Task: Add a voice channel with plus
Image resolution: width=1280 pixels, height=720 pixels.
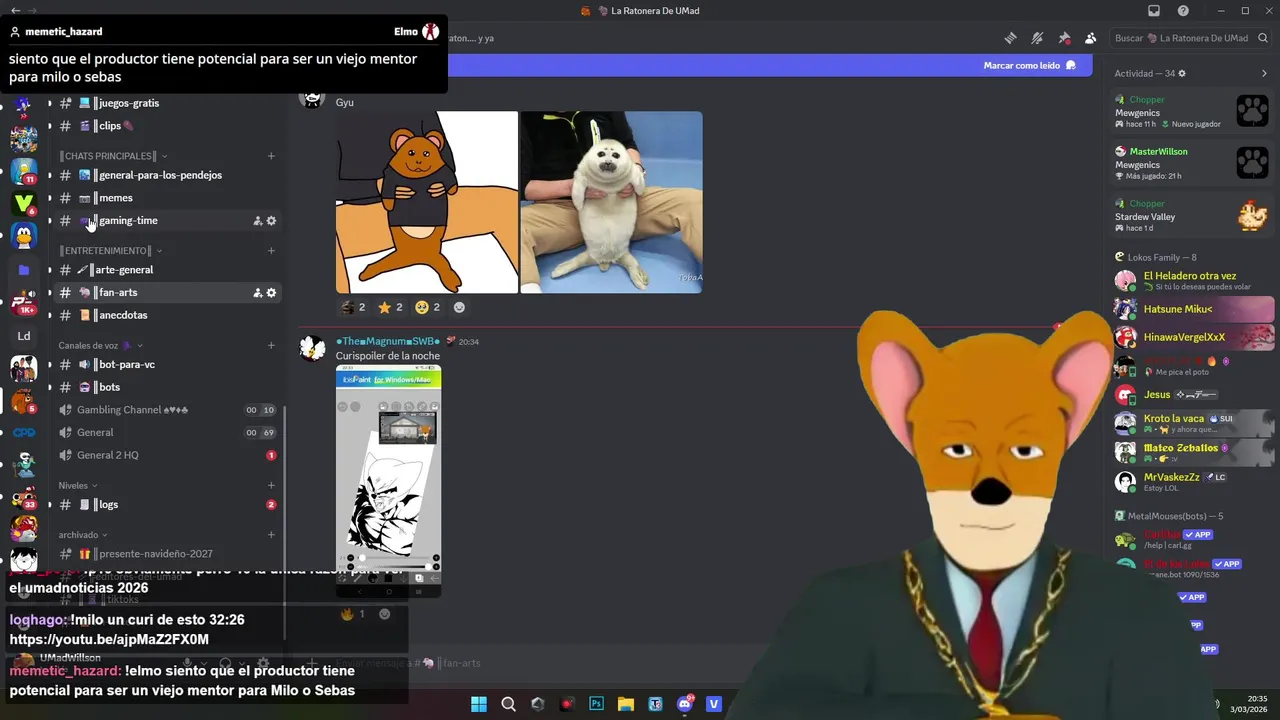Action: coord(271,345)
